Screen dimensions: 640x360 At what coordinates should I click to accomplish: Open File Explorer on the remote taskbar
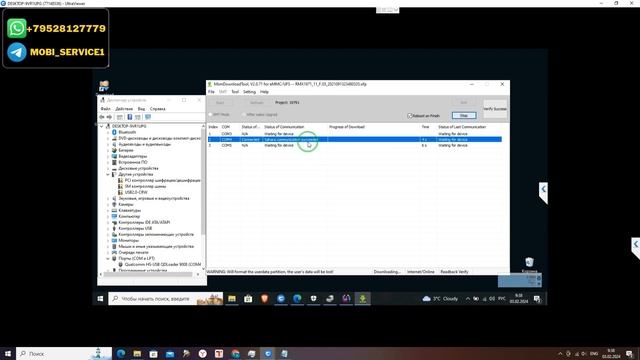(x=232, y=299)
